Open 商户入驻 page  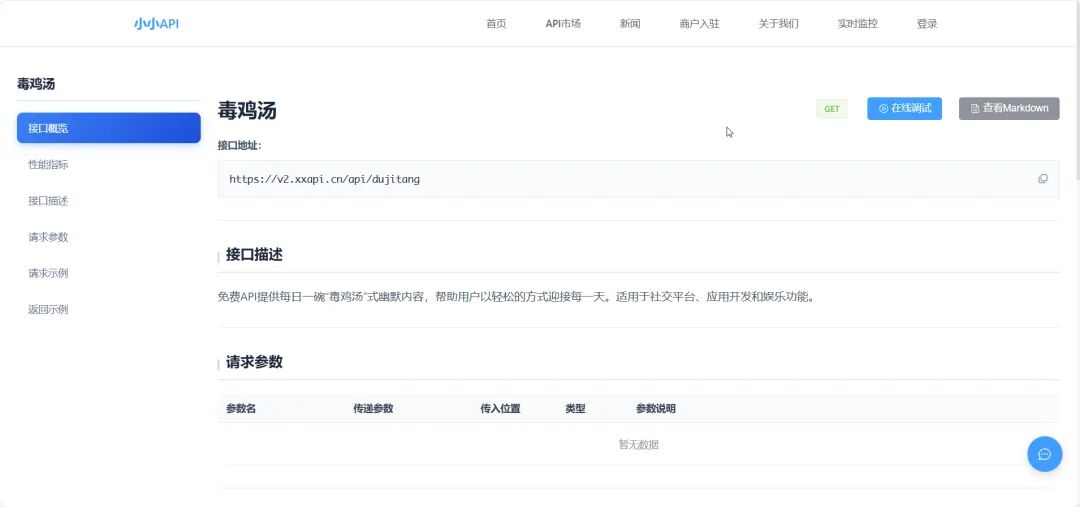click(699, 23)
